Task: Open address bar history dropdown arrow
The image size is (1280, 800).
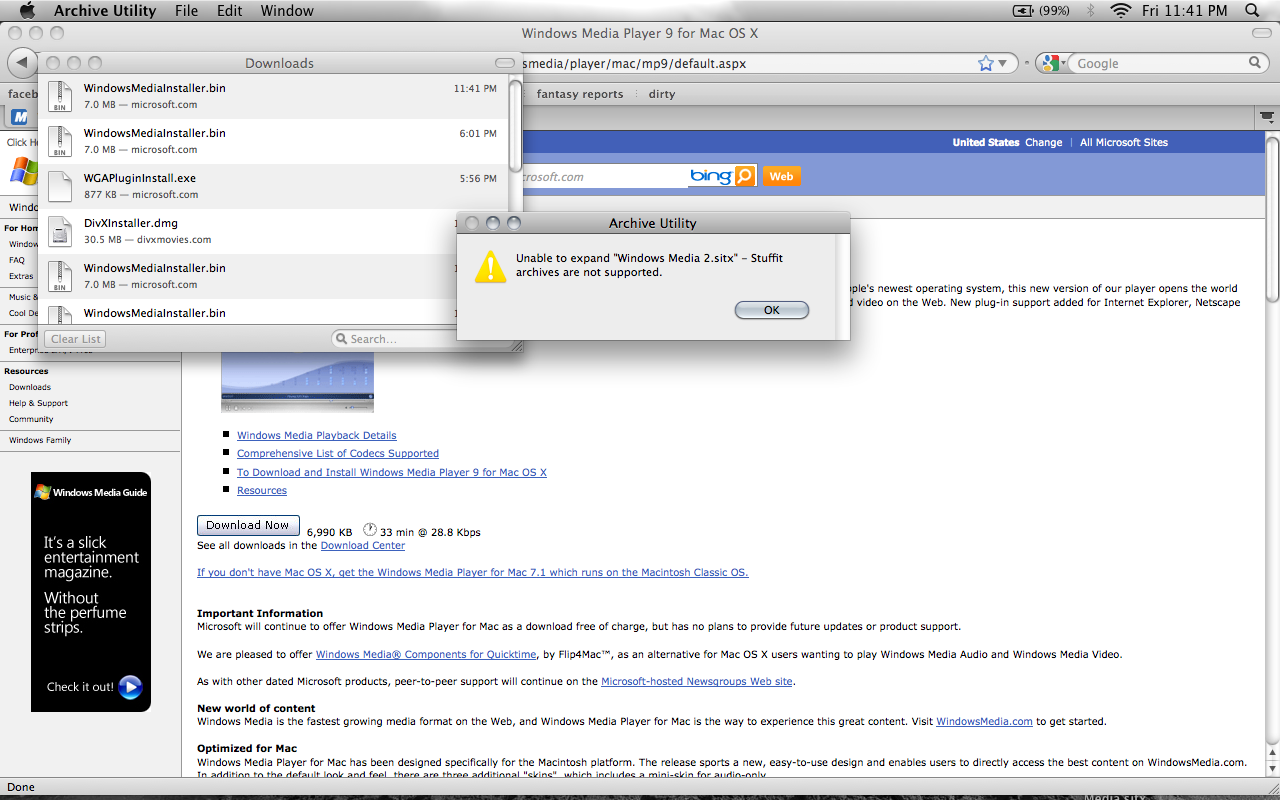Action: click(x=1003, y=64)
